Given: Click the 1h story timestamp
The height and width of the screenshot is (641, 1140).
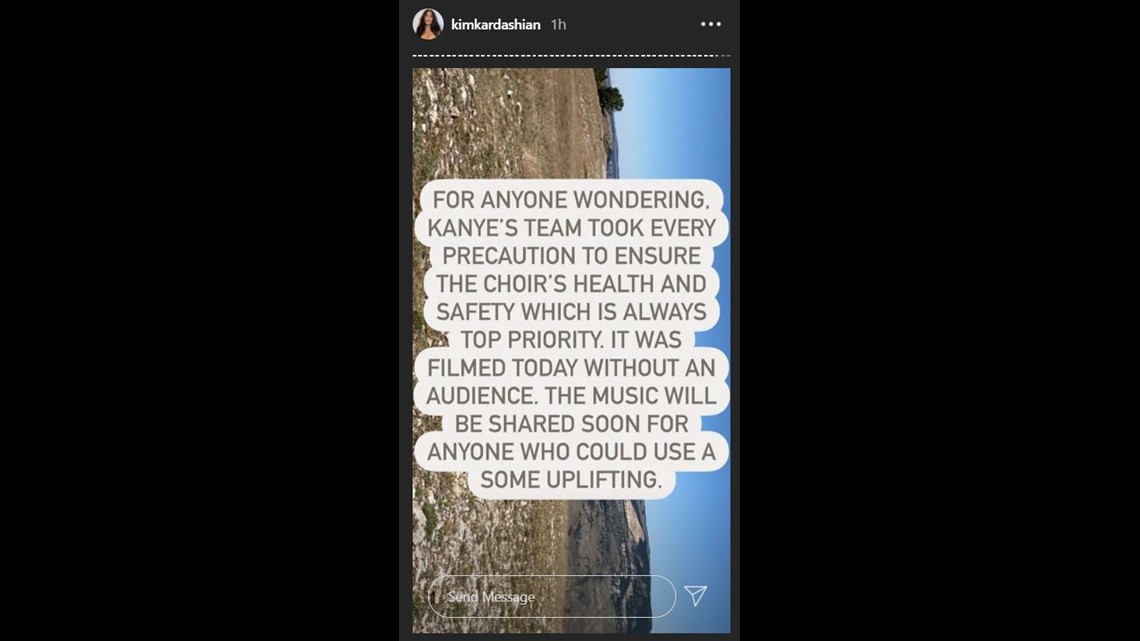Looking at the screenshot, I should (558, 25).
